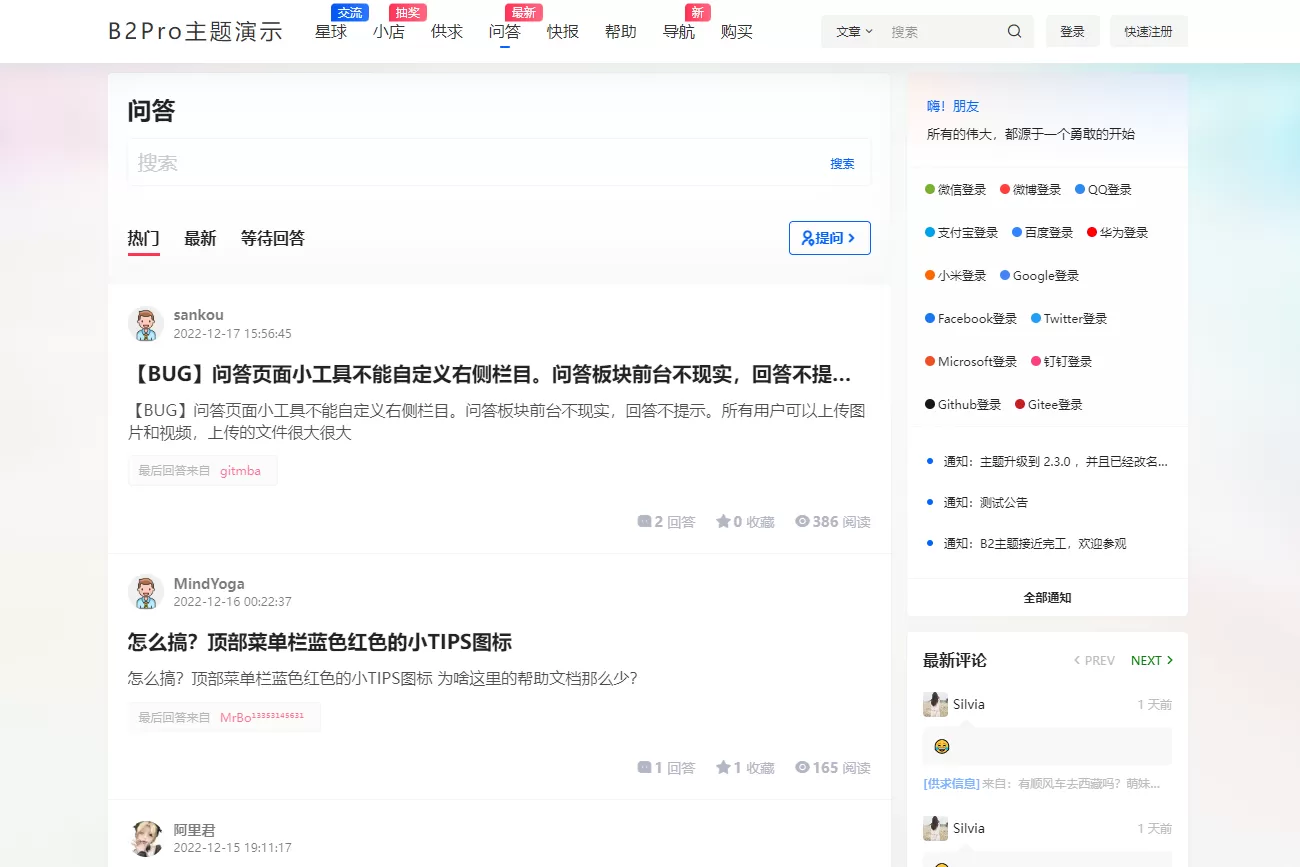Screen dimensions: 1300x867
Task: Go to NEXT page of latest comments
Action: click(x=1151, y=660)
